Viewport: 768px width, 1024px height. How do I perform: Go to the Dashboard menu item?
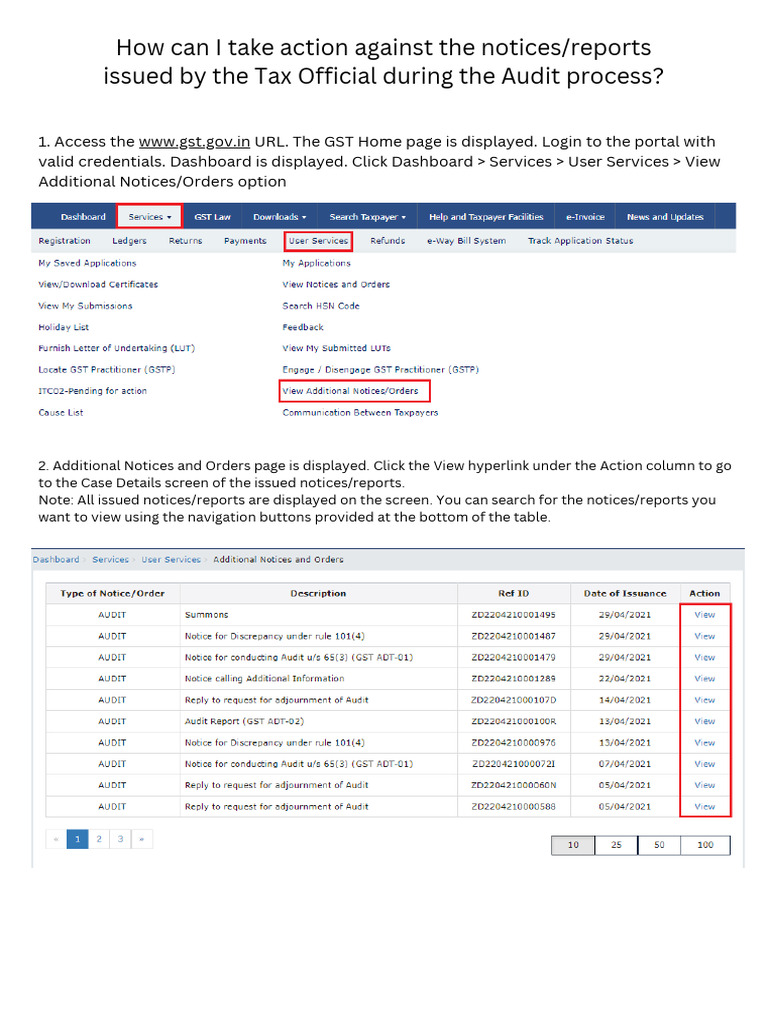[x=83, y=217]
